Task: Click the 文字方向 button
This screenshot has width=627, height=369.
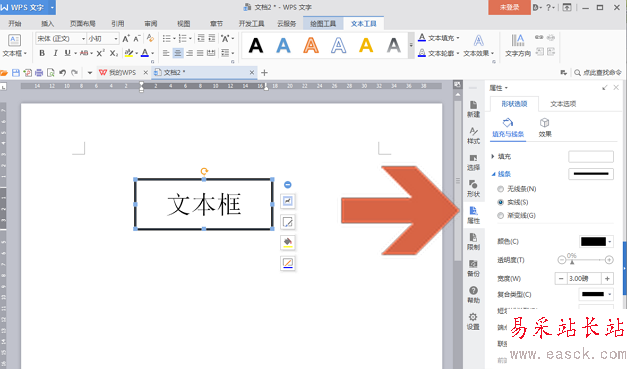Action: click(518, 46)
